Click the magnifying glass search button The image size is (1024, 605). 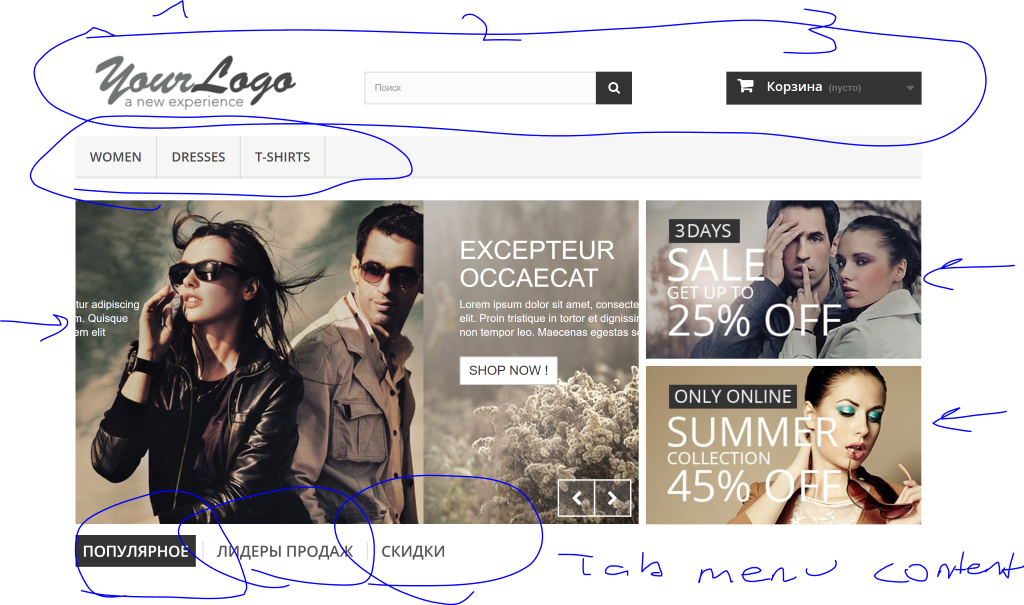coord(614,88)
